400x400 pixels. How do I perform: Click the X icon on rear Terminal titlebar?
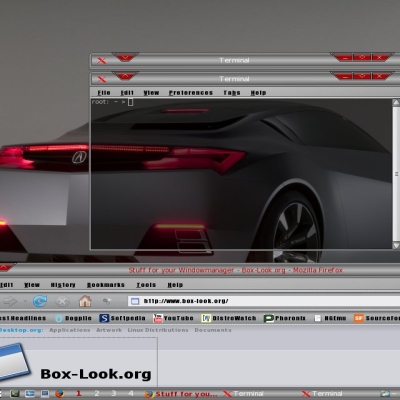102,61
